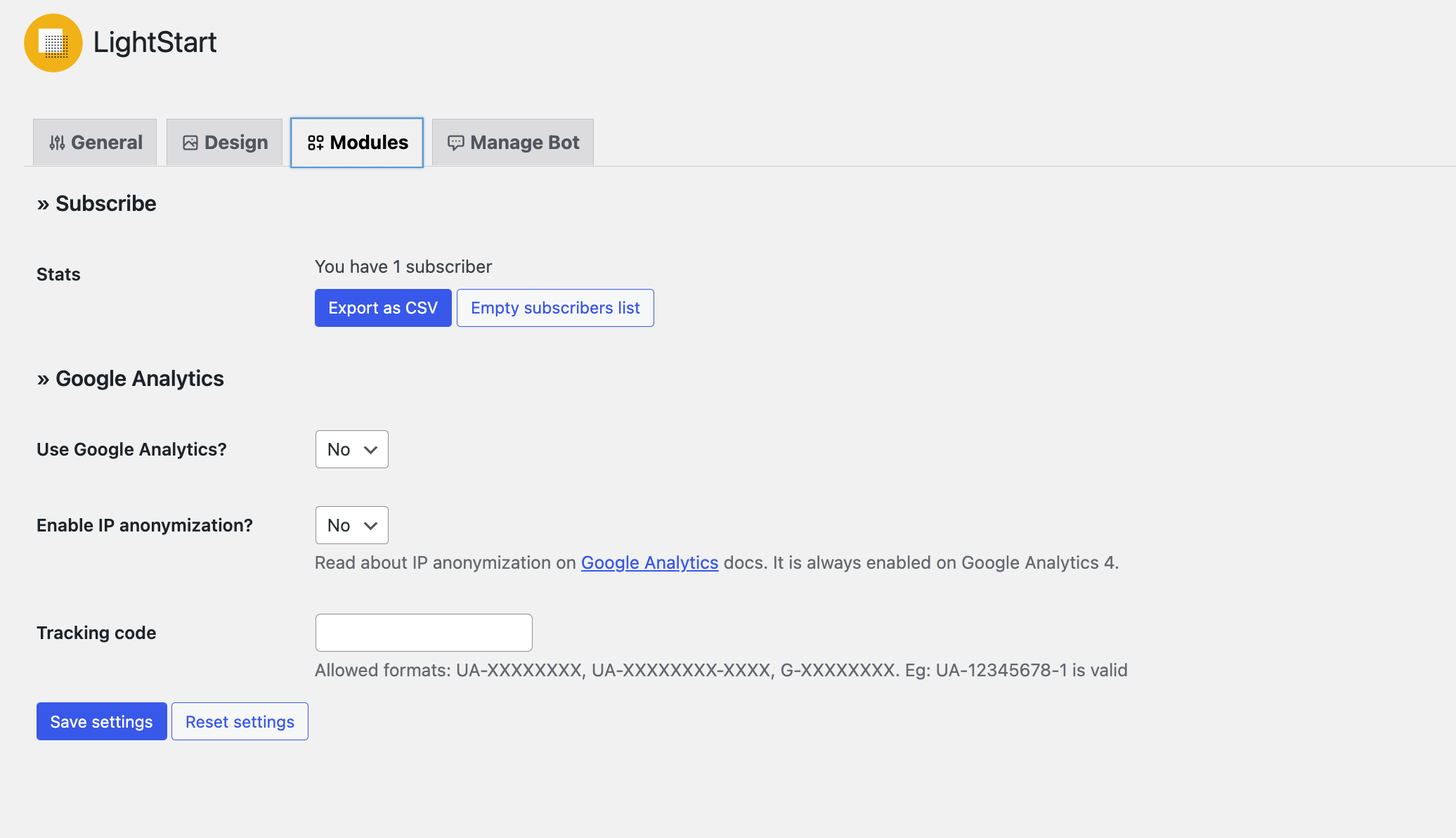Click Empty subscribers list button
The image size is (1456, 838).
pos(555,308)
